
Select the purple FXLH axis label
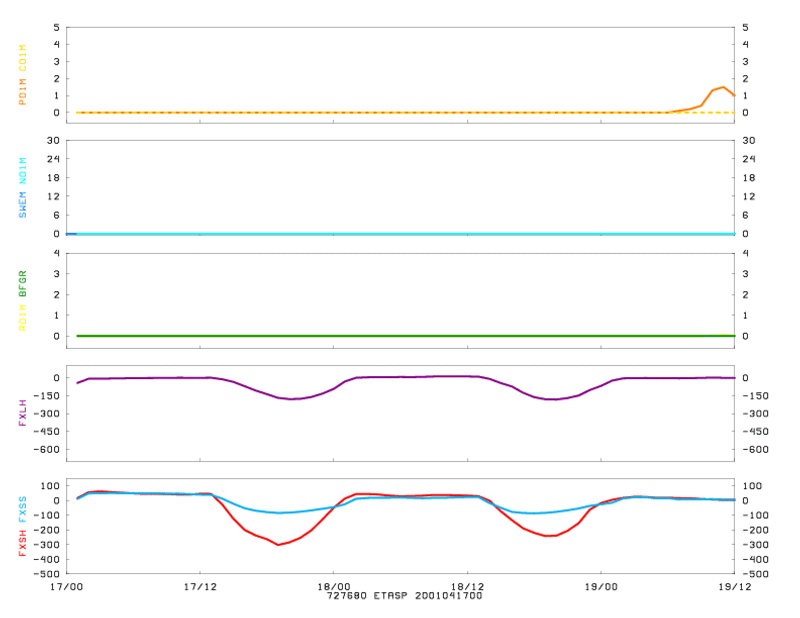tap(22, 413)
